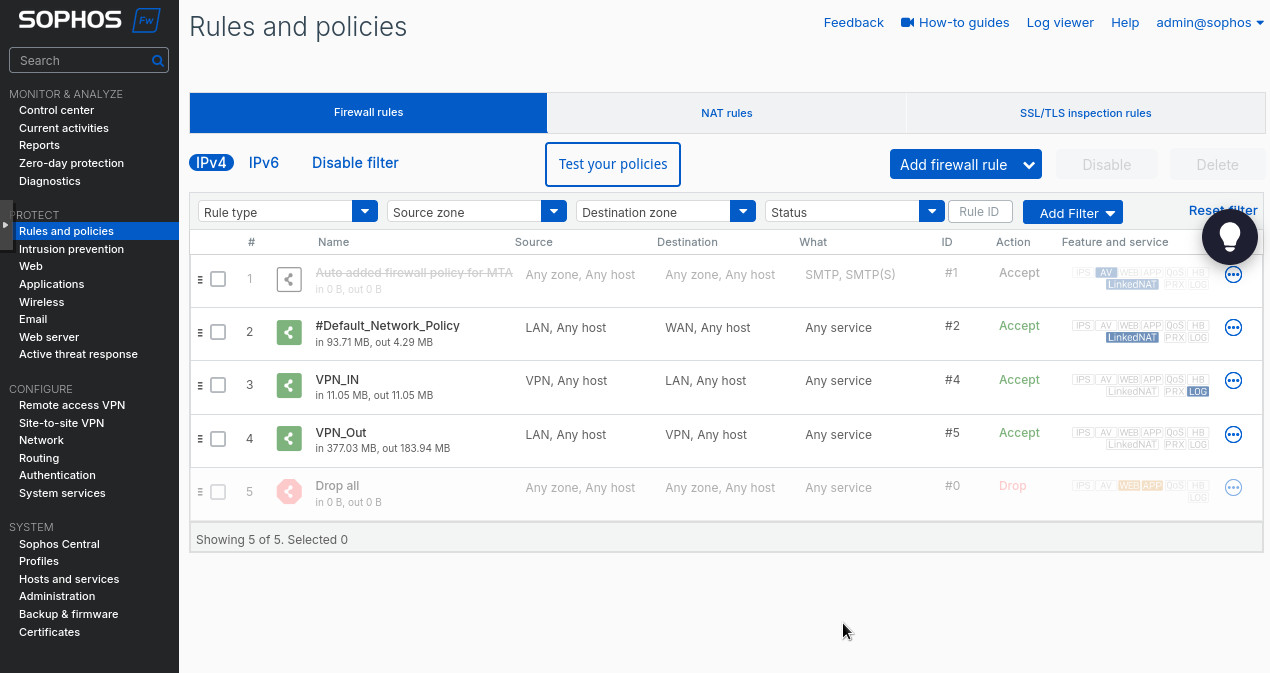The height and width of the screenshot is (673, 1270).
Task: Click the Drop all rule red icon
Action: 289,491
